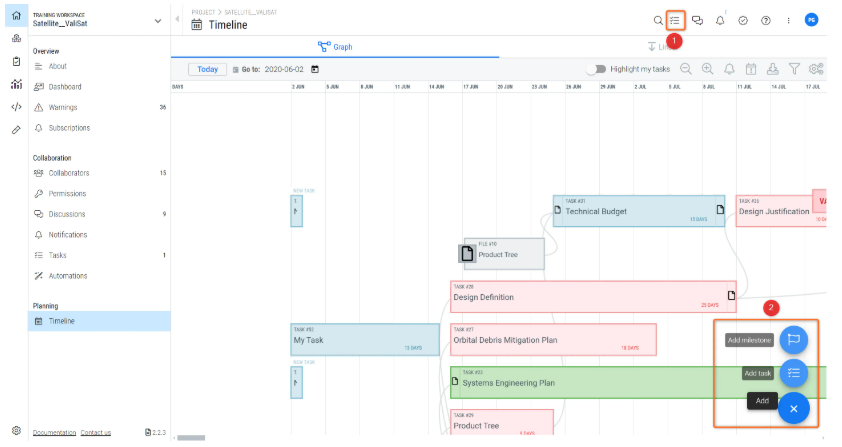This screenshot has width=842, height=447.
Task: Switch to the Graph tab
Action: coord(335,47)
